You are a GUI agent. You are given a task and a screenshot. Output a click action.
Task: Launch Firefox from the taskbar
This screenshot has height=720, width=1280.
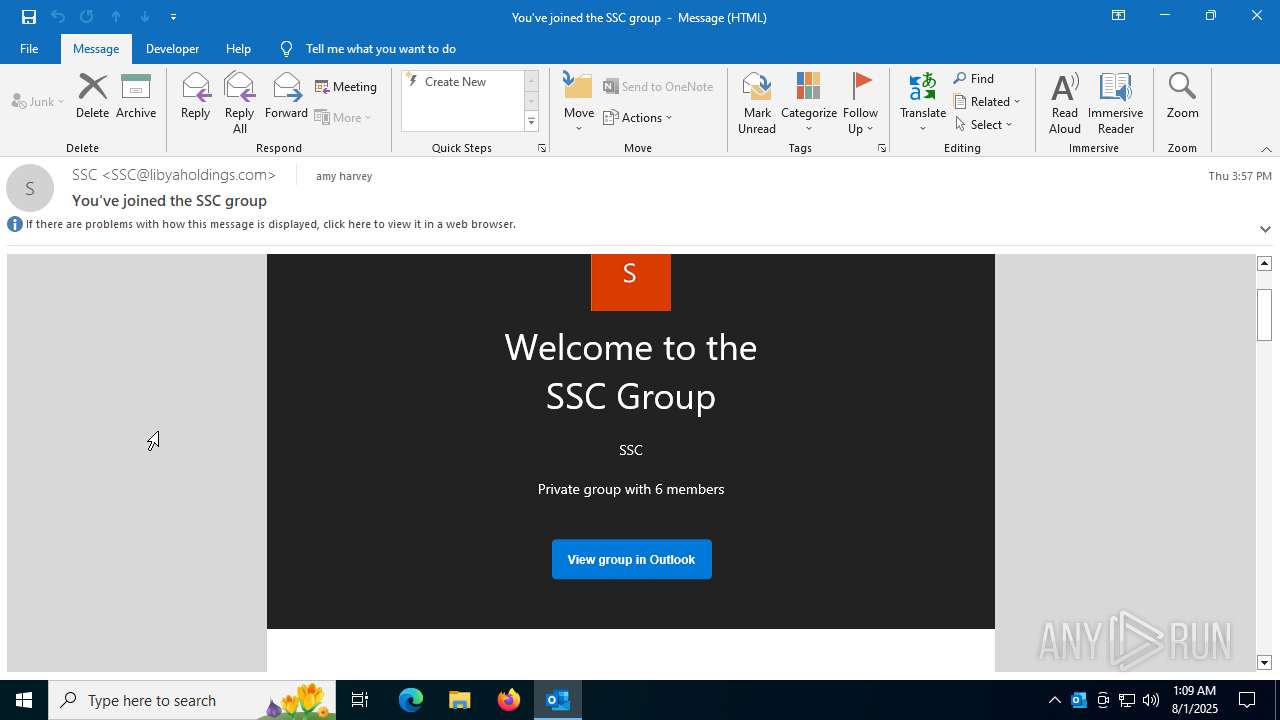(509, 700)
